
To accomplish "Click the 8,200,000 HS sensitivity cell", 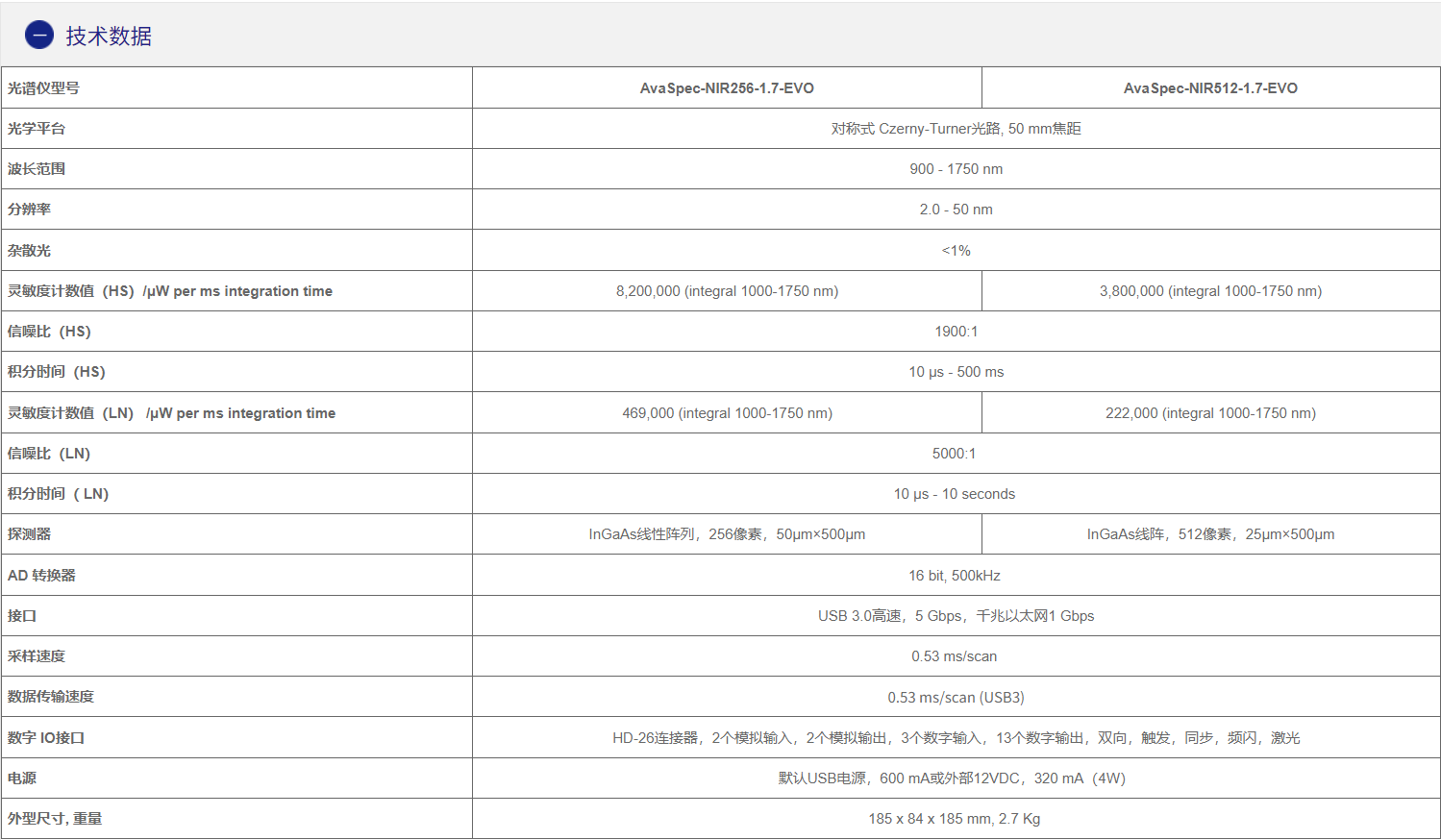I will [727, 291].
